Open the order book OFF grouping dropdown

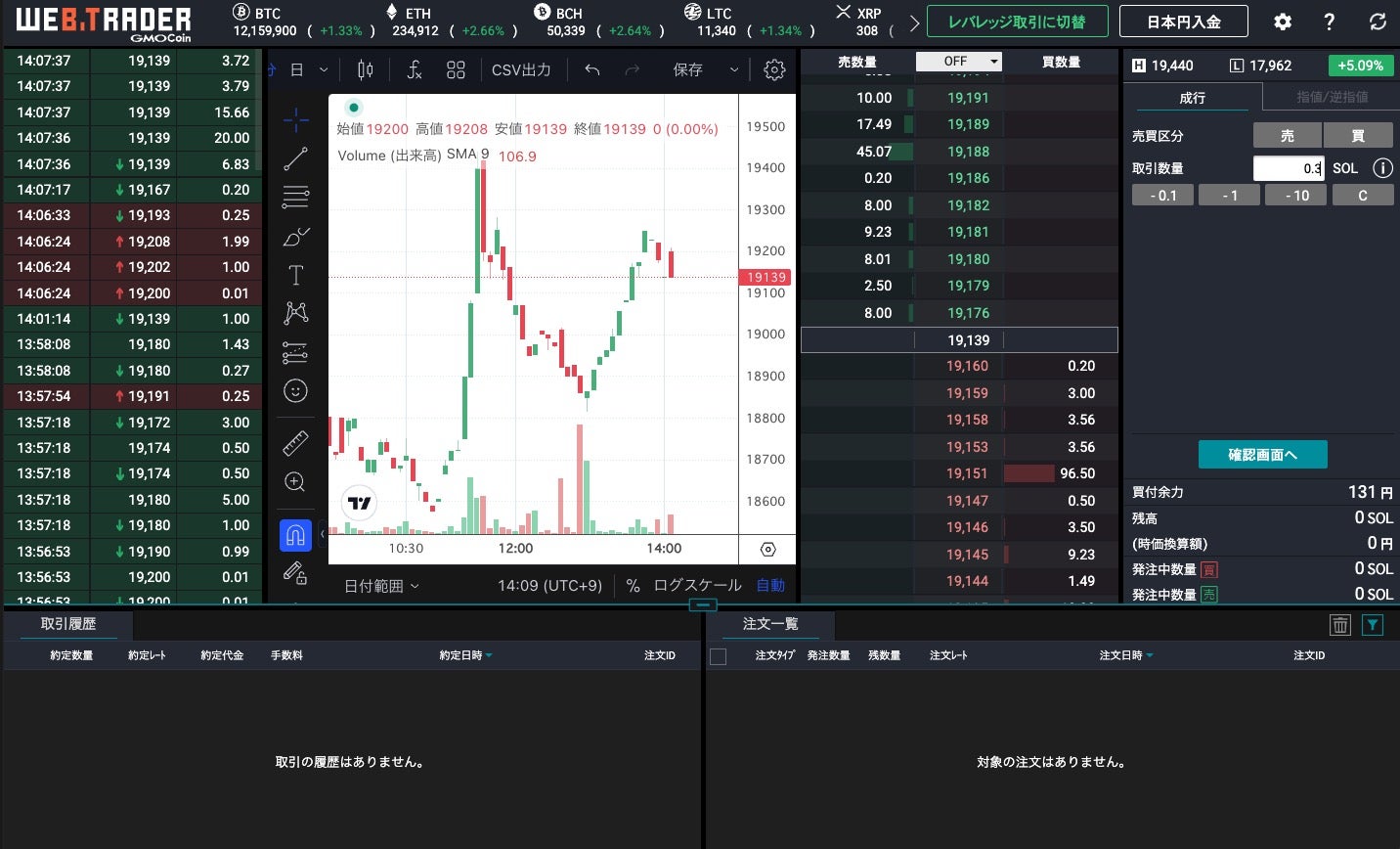959,62
